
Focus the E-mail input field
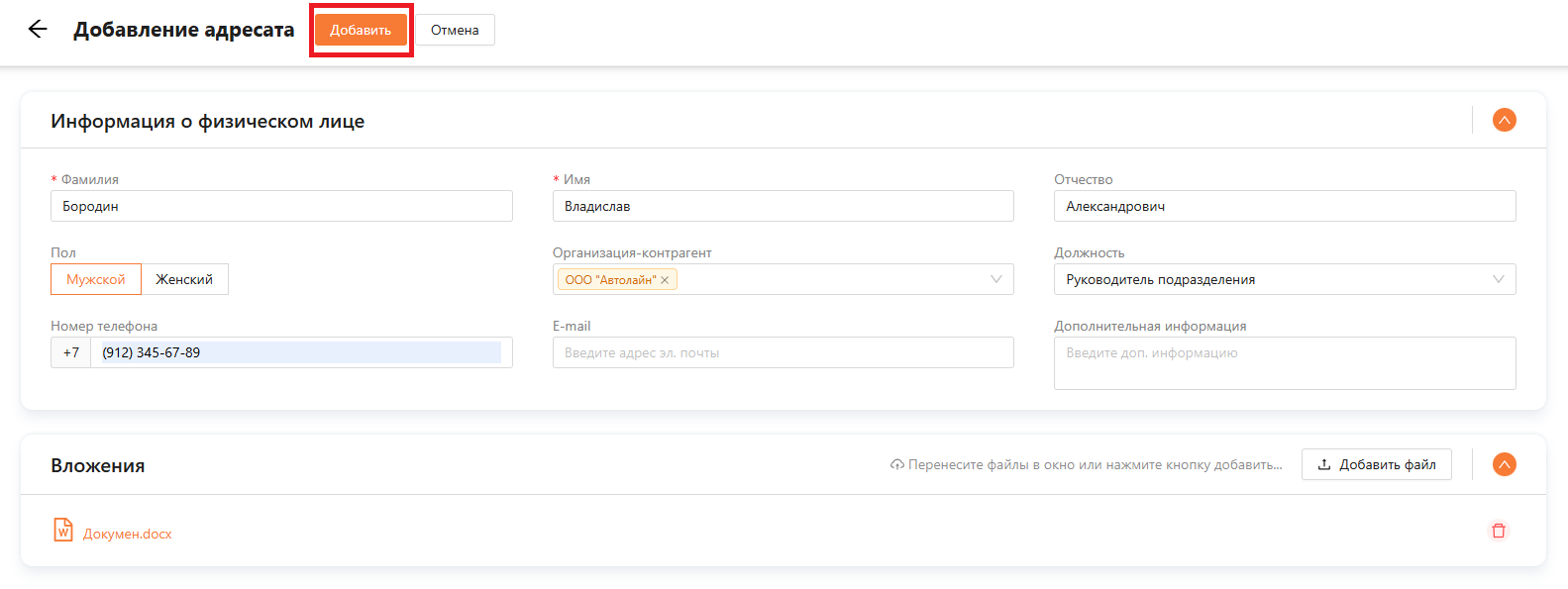783,352
